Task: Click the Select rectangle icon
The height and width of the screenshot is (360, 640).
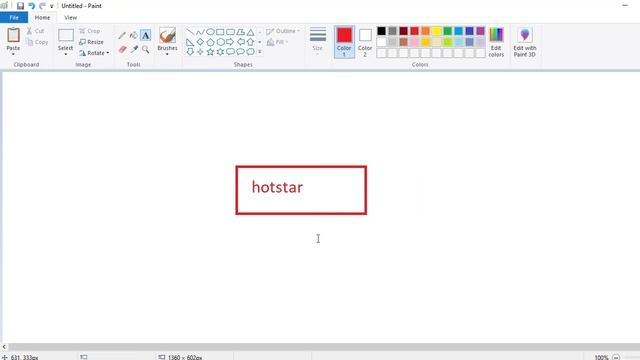Action: click(x=65, y=36)
